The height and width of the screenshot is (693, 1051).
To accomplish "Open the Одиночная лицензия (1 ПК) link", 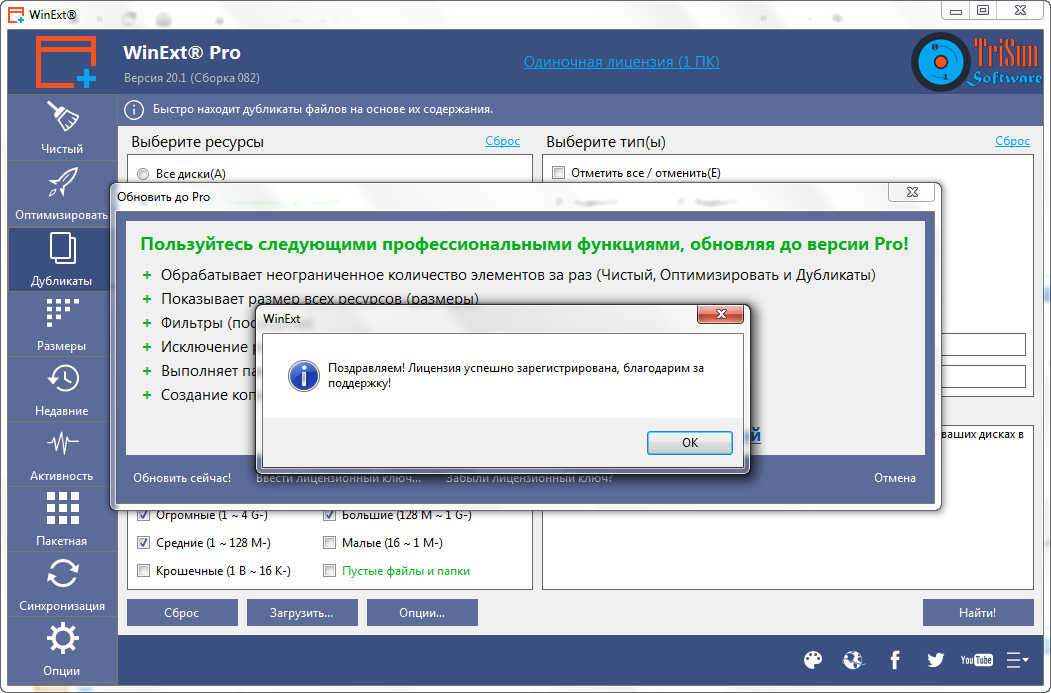I will pyautogui.click(x=621, y=62).
